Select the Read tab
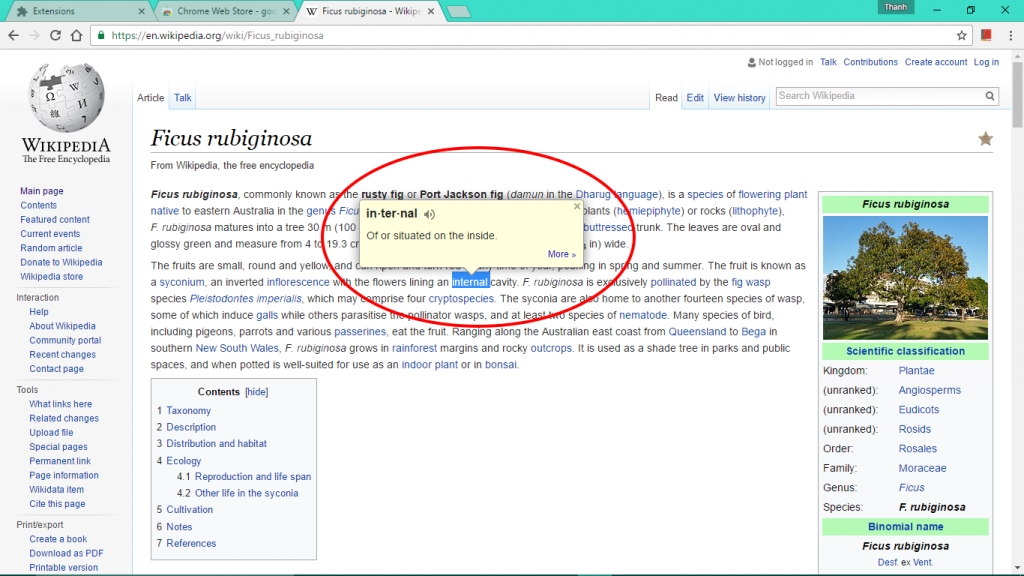The width and height of the screenshot is (1024, 576). (x=666, y=97)
